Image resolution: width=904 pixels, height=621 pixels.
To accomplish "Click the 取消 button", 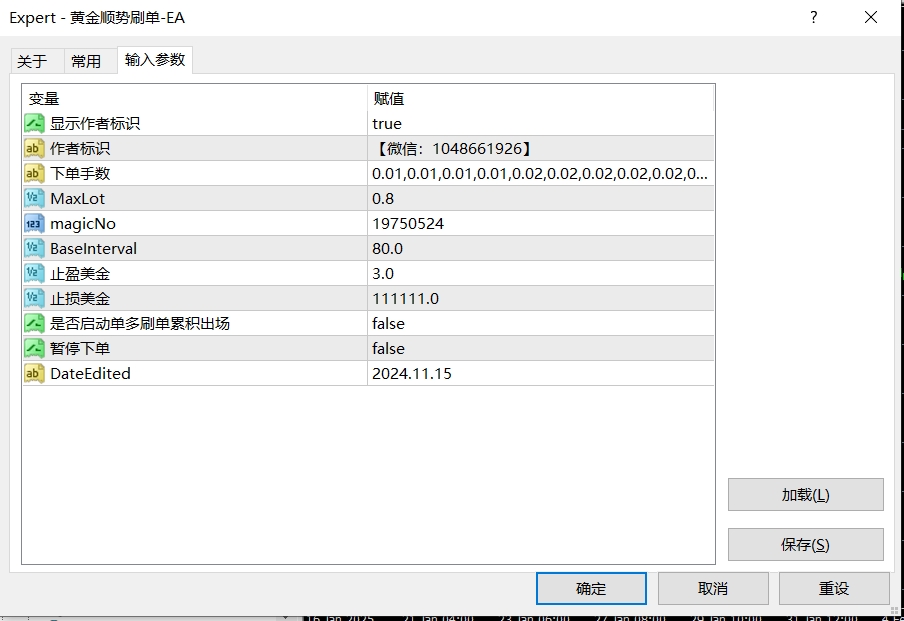I will tap(712, 588).
